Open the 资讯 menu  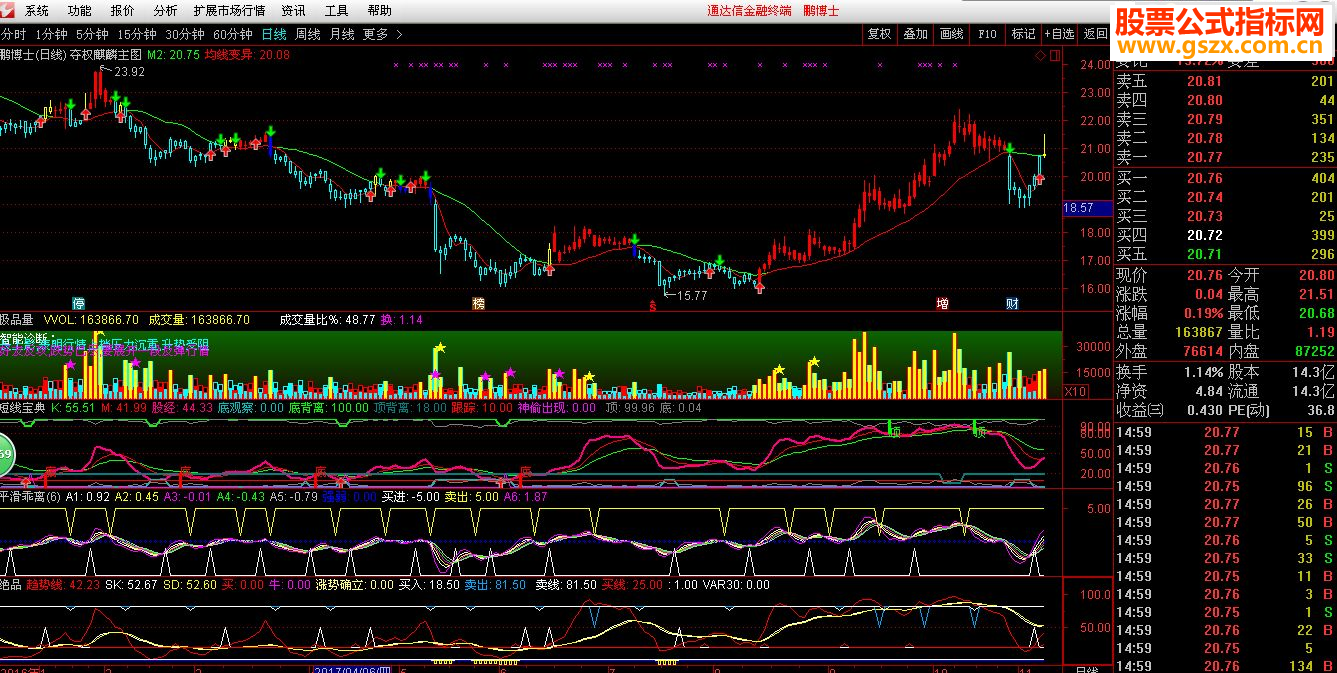click(293, 11)
